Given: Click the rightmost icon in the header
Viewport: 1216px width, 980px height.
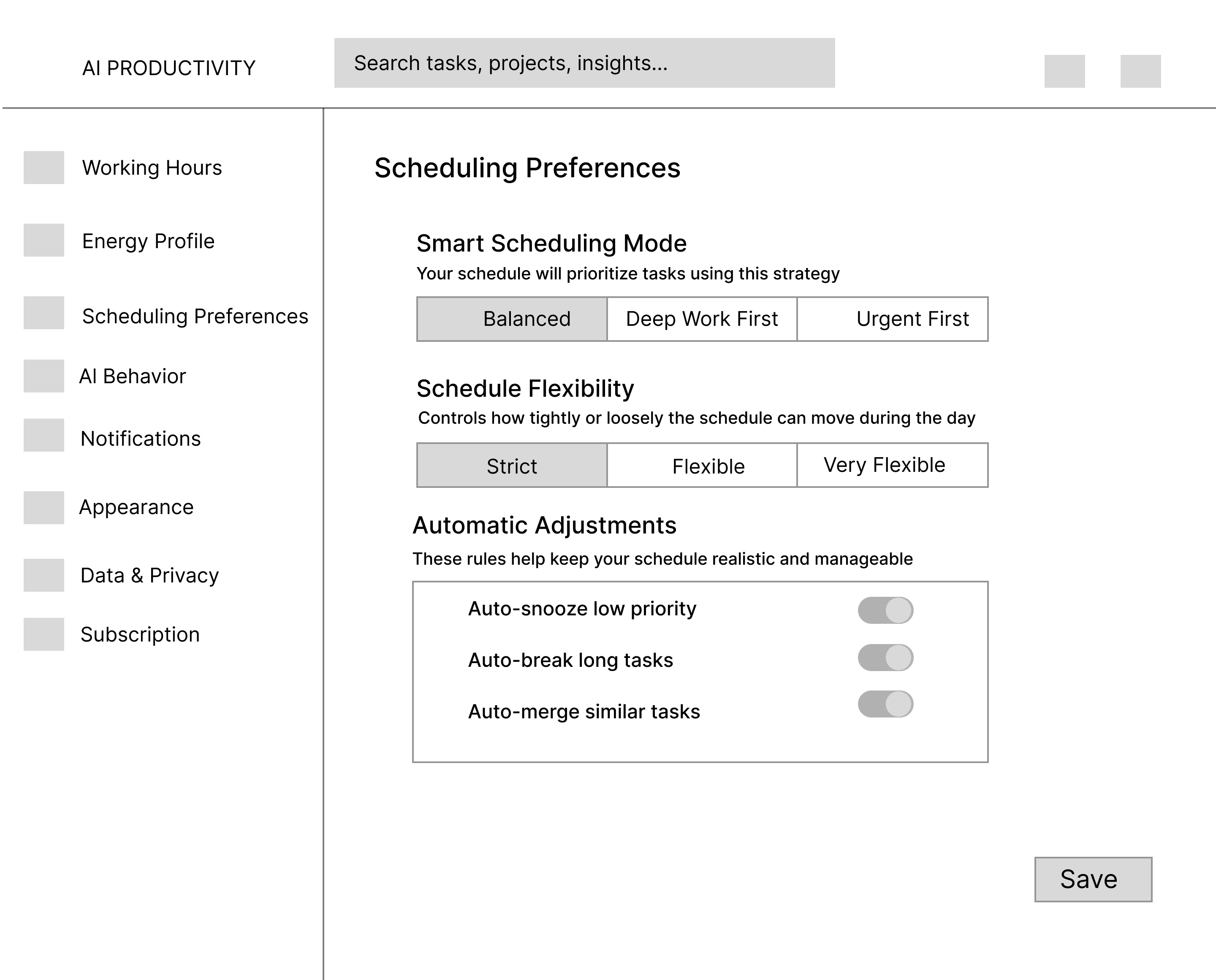Looking at the screenshot, I should 1140,71.
